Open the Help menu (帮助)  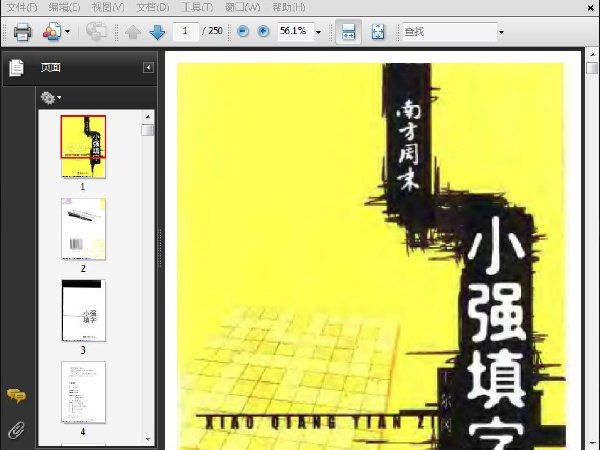[x=289, y=7]
